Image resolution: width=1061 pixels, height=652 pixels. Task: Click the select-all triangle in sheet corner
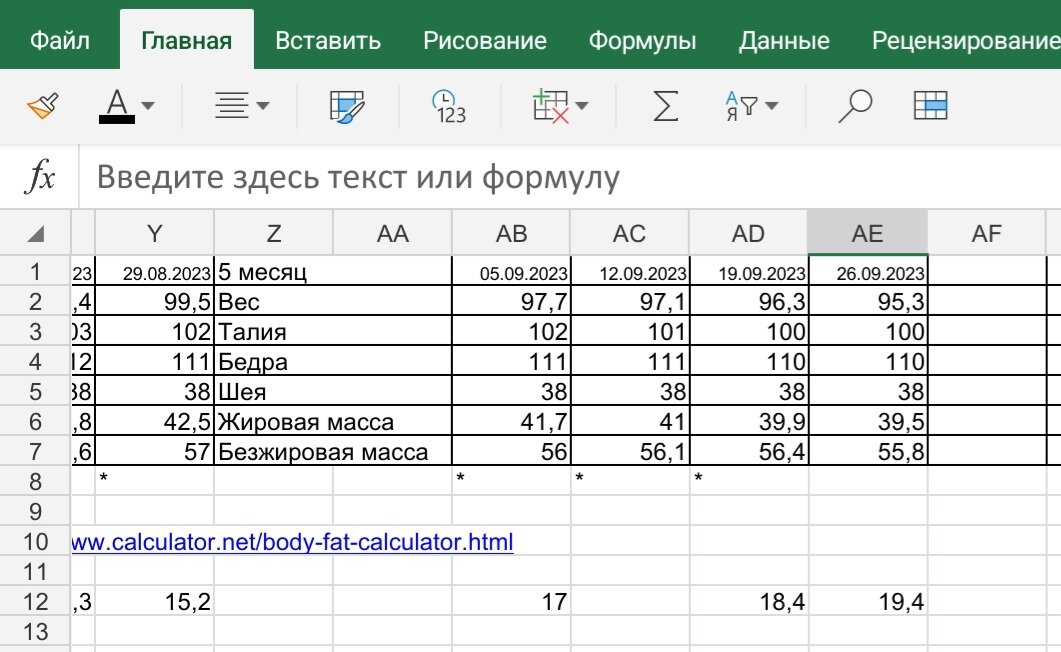[x=37, y=232]
